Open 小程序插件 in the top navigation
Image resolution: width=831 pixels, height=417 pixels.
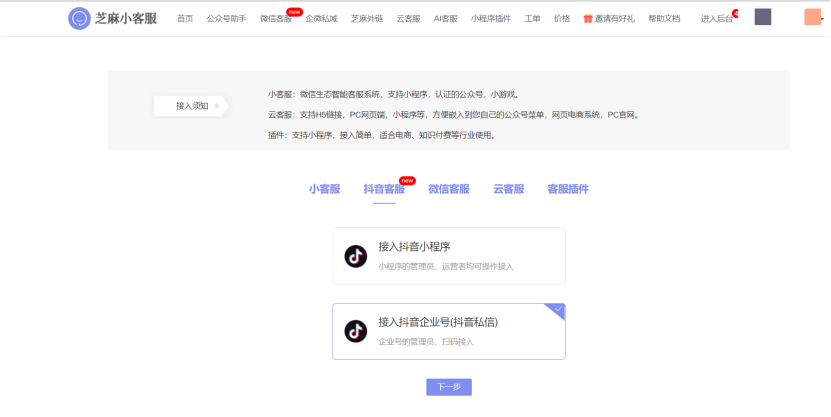point(491,19)
